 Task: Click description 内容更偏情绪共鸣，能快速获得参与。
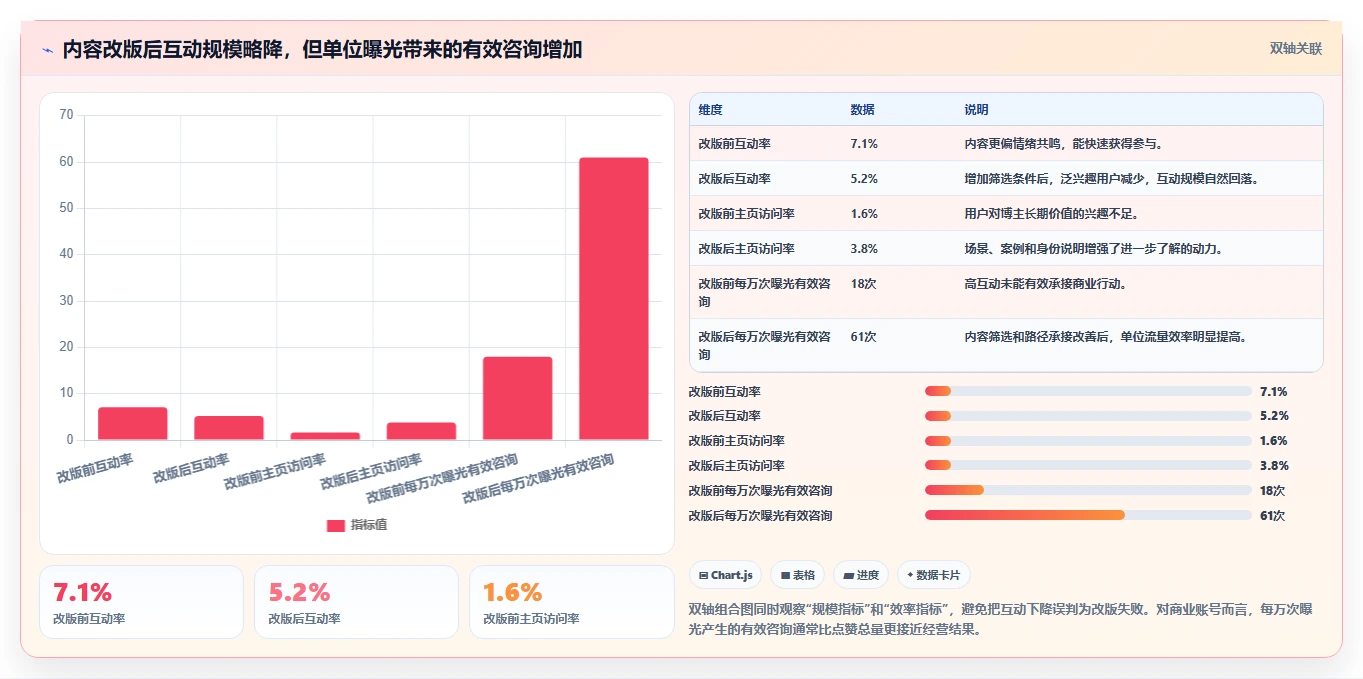point(1064,144)
